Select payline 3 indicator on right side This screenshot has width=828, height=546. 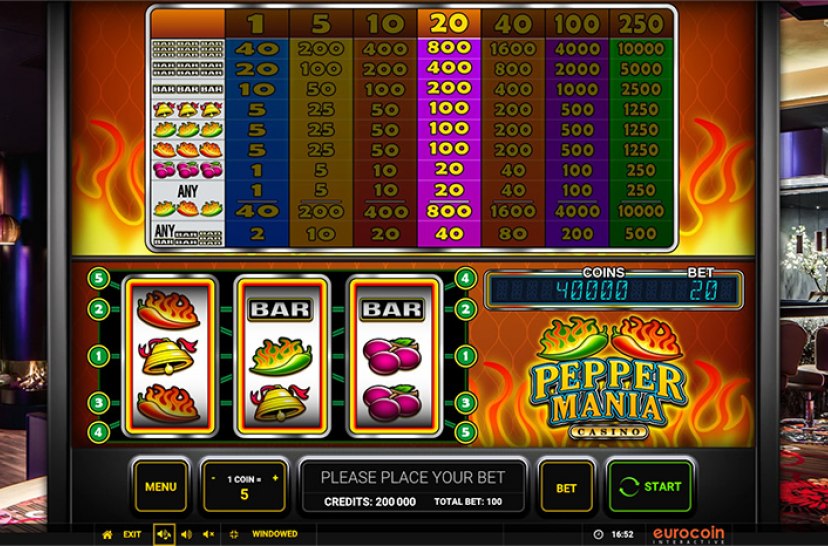pos(465,403)
